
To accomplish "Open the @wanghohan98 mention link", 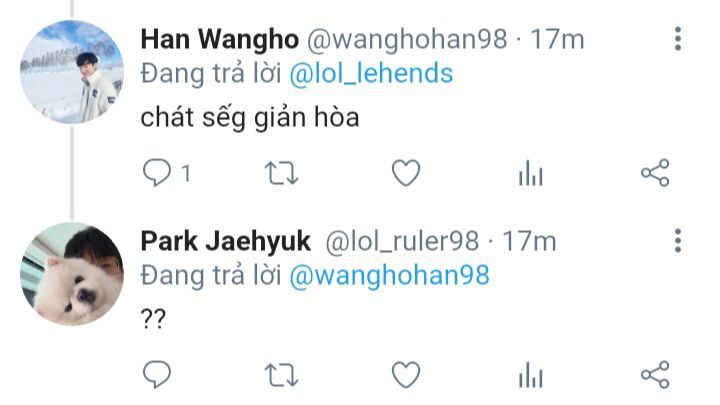I will click(x=389, y=276).
